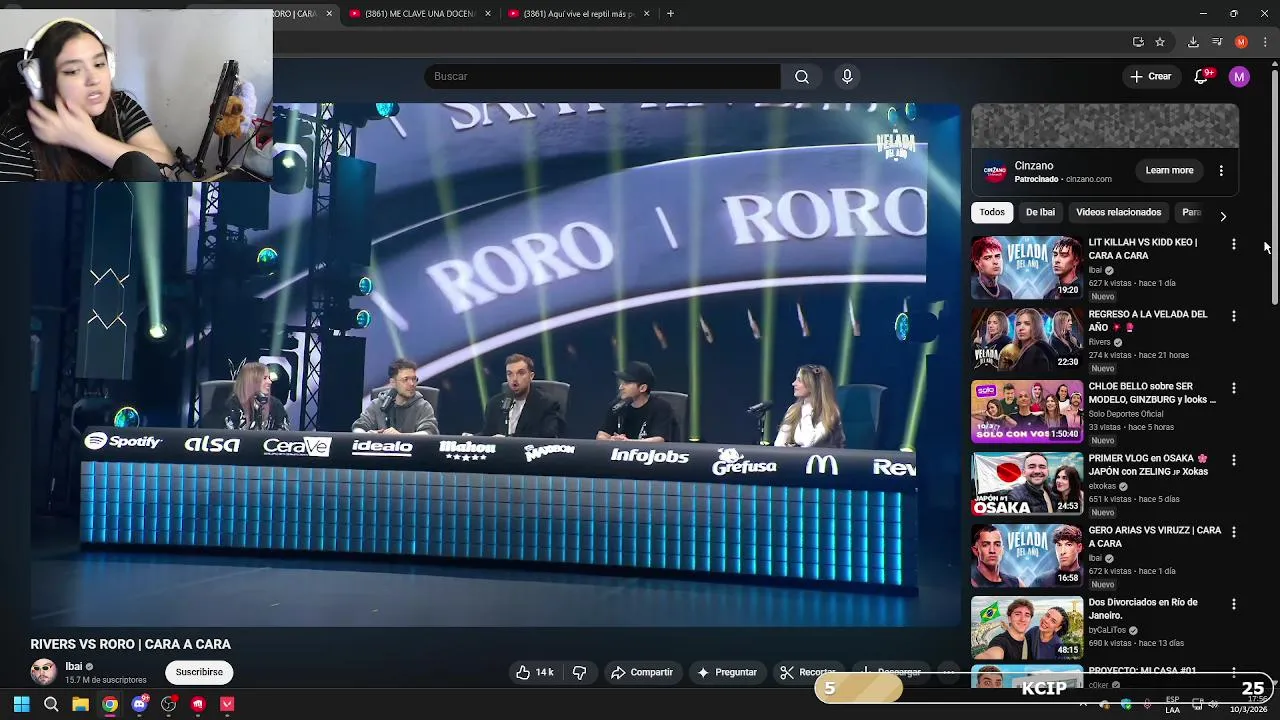Open the Rivers channel name
This screenshot has height=720, width=1280.
pyautogui.click(x=1100, y=342)
